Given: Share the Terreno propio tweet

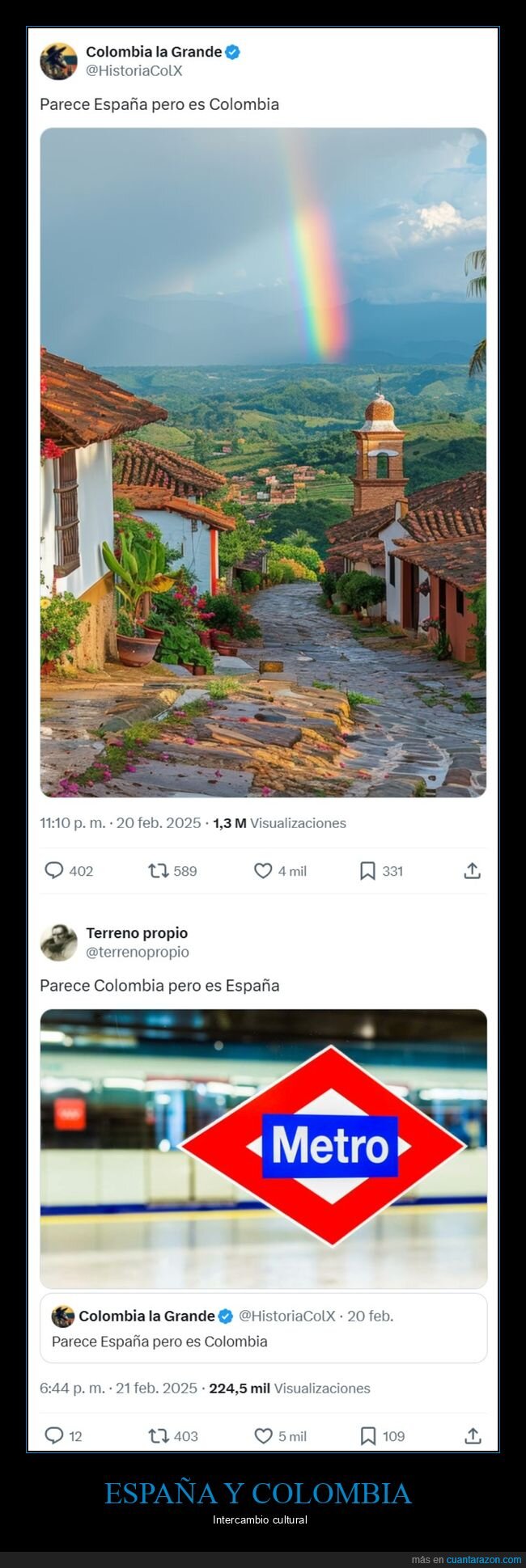Looking at the screenshot, I should (x=473, y=1436).
